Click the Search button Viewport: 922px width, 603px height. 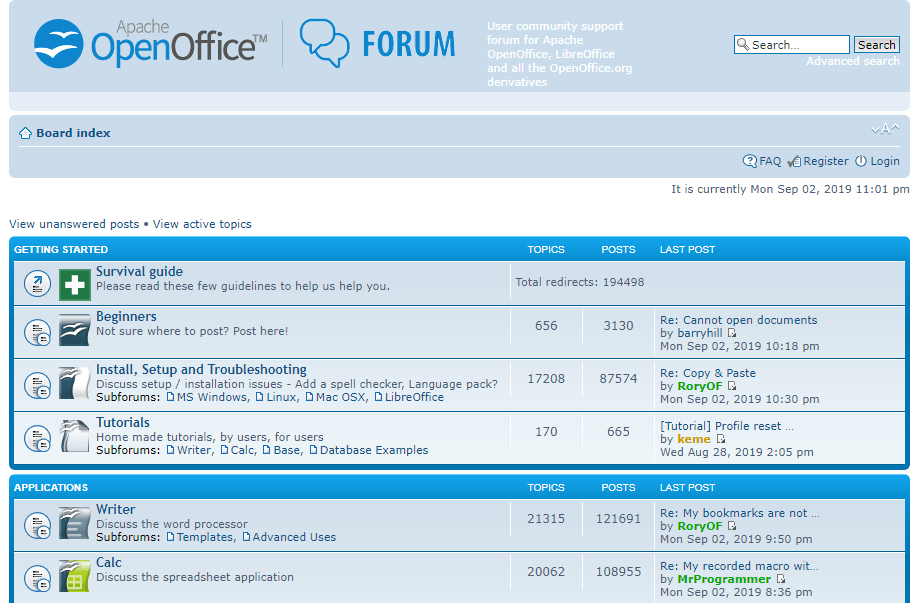[x=876, y=44]
